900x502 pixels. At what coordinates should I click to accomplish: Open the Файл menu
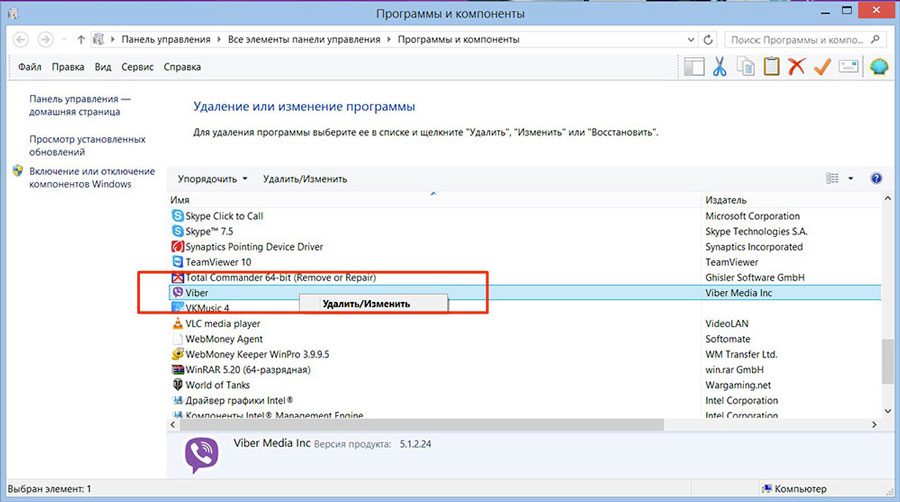pos(29,67)
